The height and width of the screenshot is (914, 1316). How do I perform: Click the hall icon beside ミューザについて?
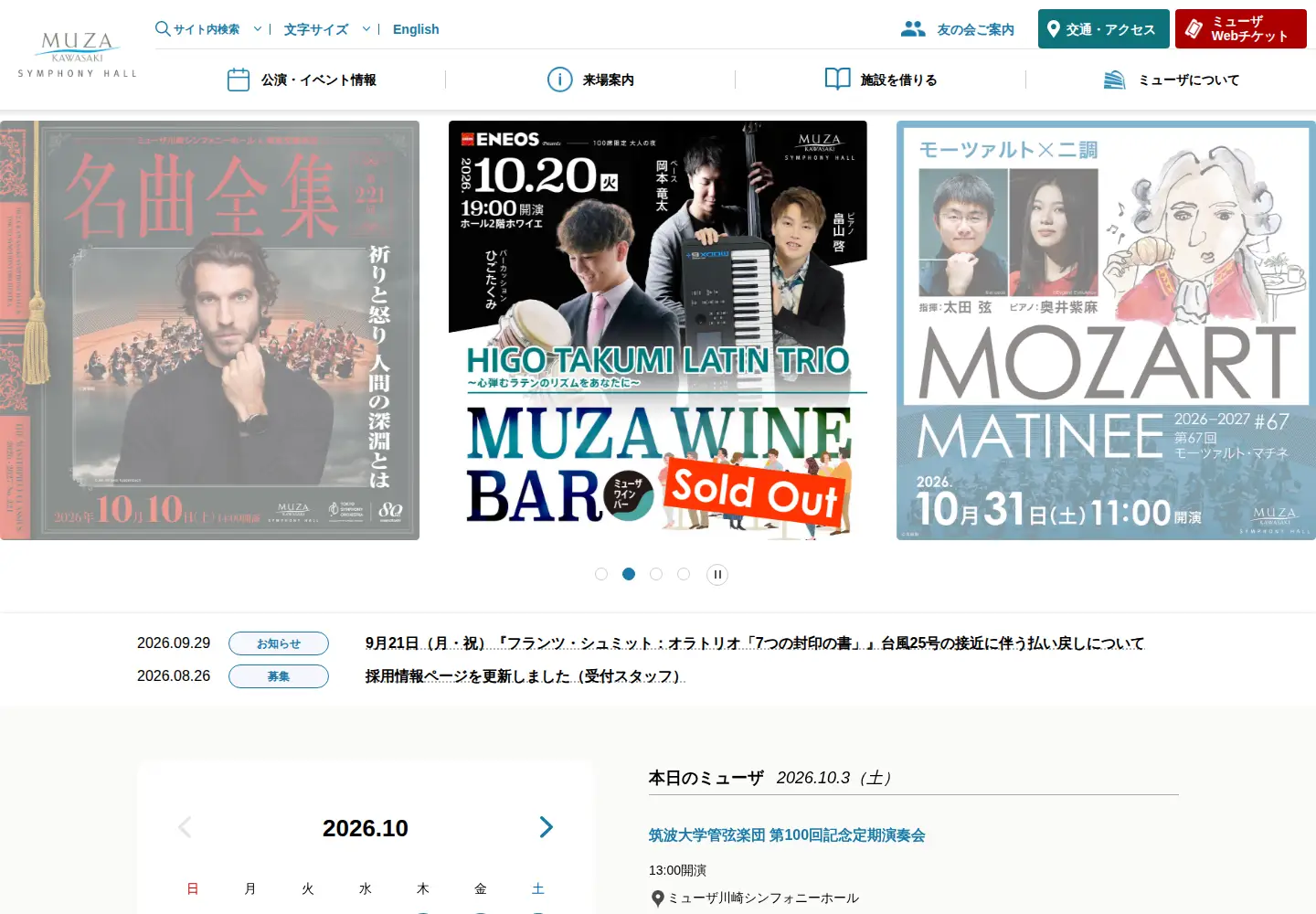click(x=1115, y=80)
